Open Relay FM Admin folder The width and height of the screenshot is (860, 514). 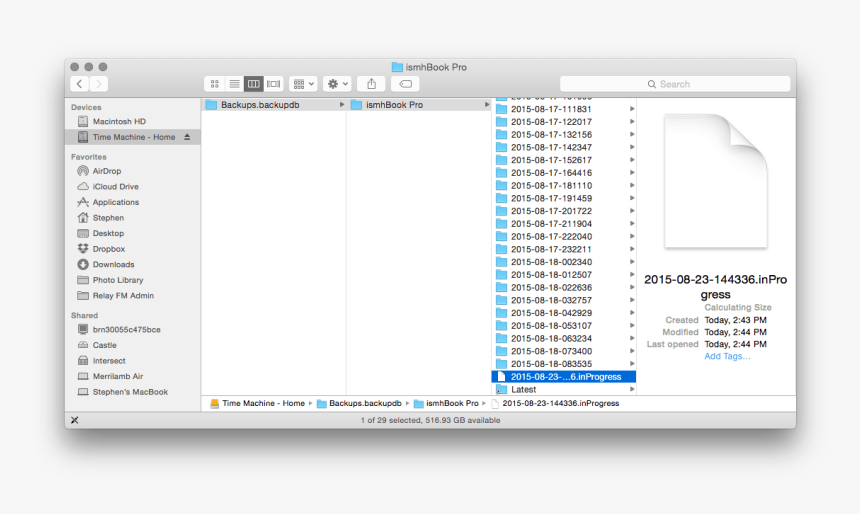[x=132, y=295]
